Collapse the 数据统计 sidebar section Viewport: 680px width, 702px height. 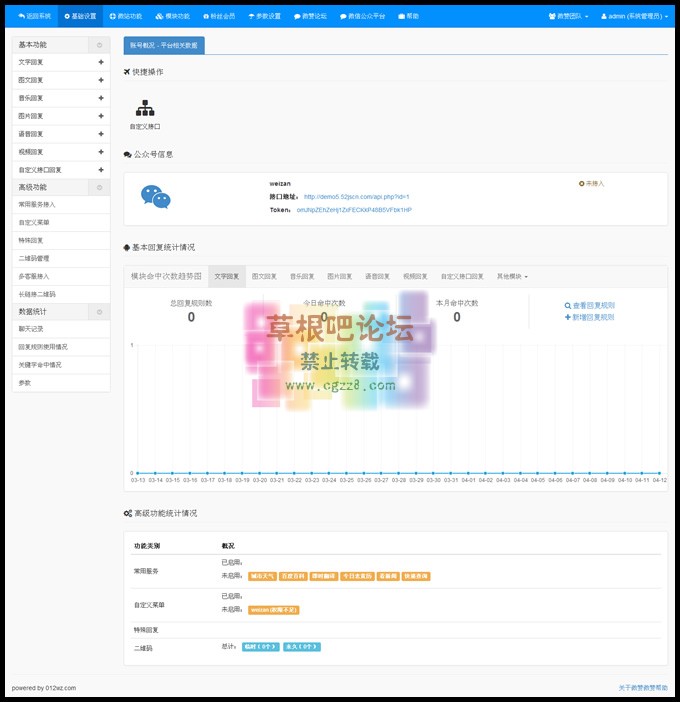pyautogui.click(x=98, y=312)
